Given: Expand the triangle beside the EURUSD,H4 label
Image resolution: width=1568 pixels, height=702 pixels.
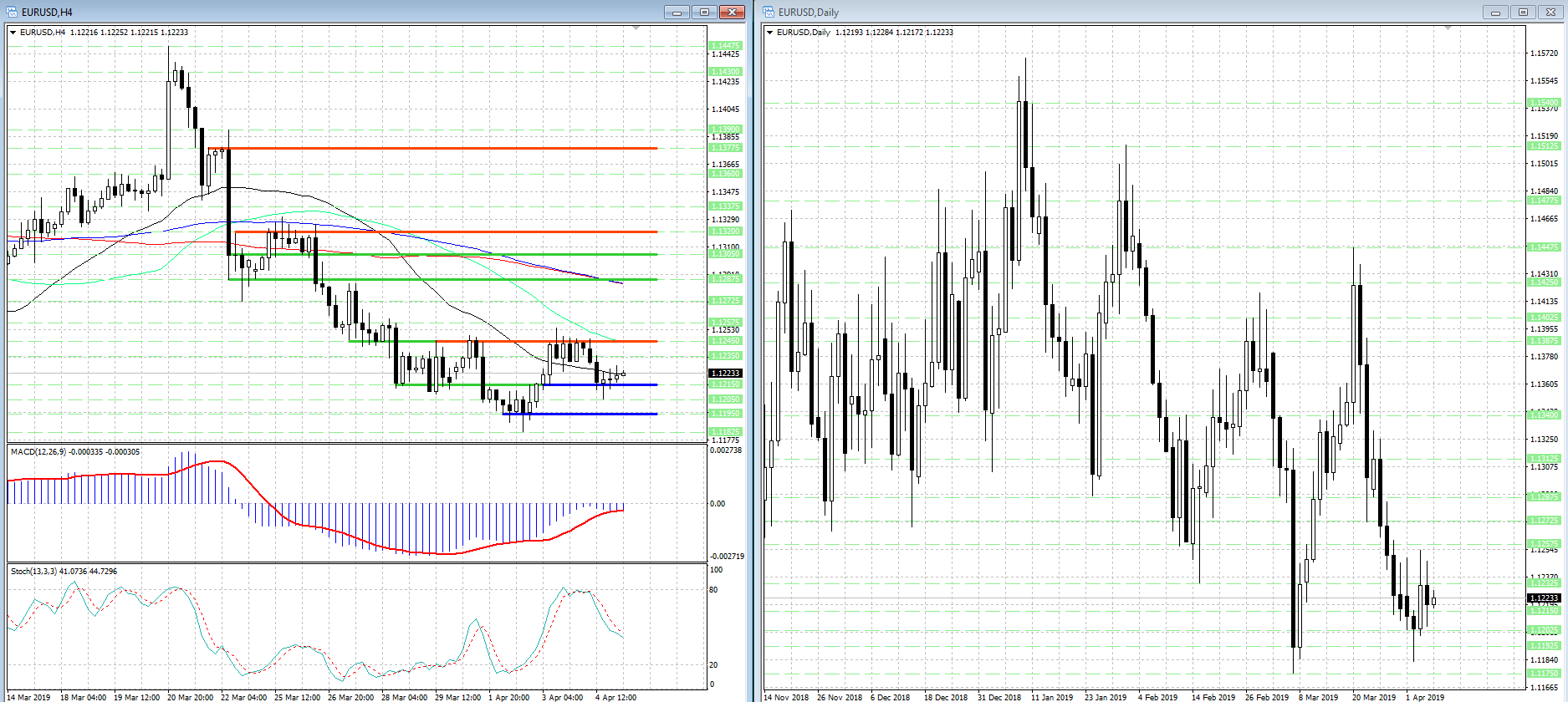Looking at the screenshot, I should pos(13,33).
